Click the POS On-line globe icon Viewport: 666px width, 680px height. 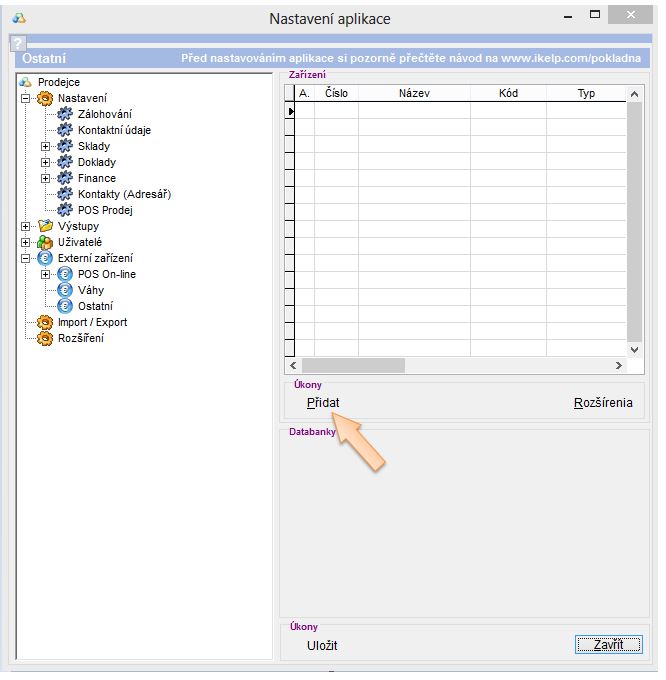[65, 275]
